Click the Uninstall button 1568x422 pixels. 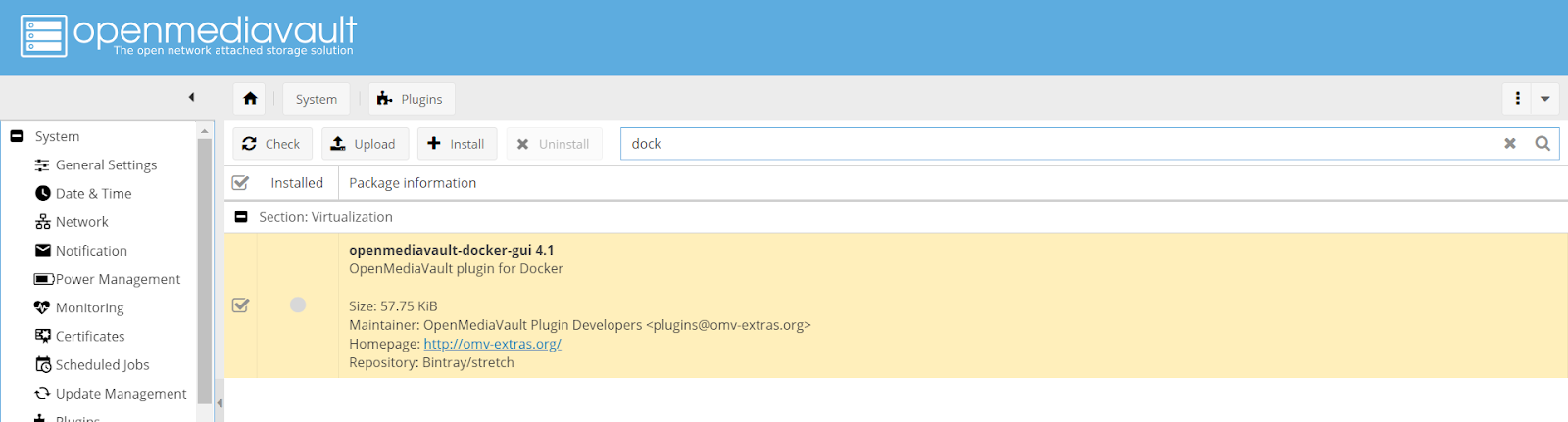pyautogui.click(x=554, y=144)
